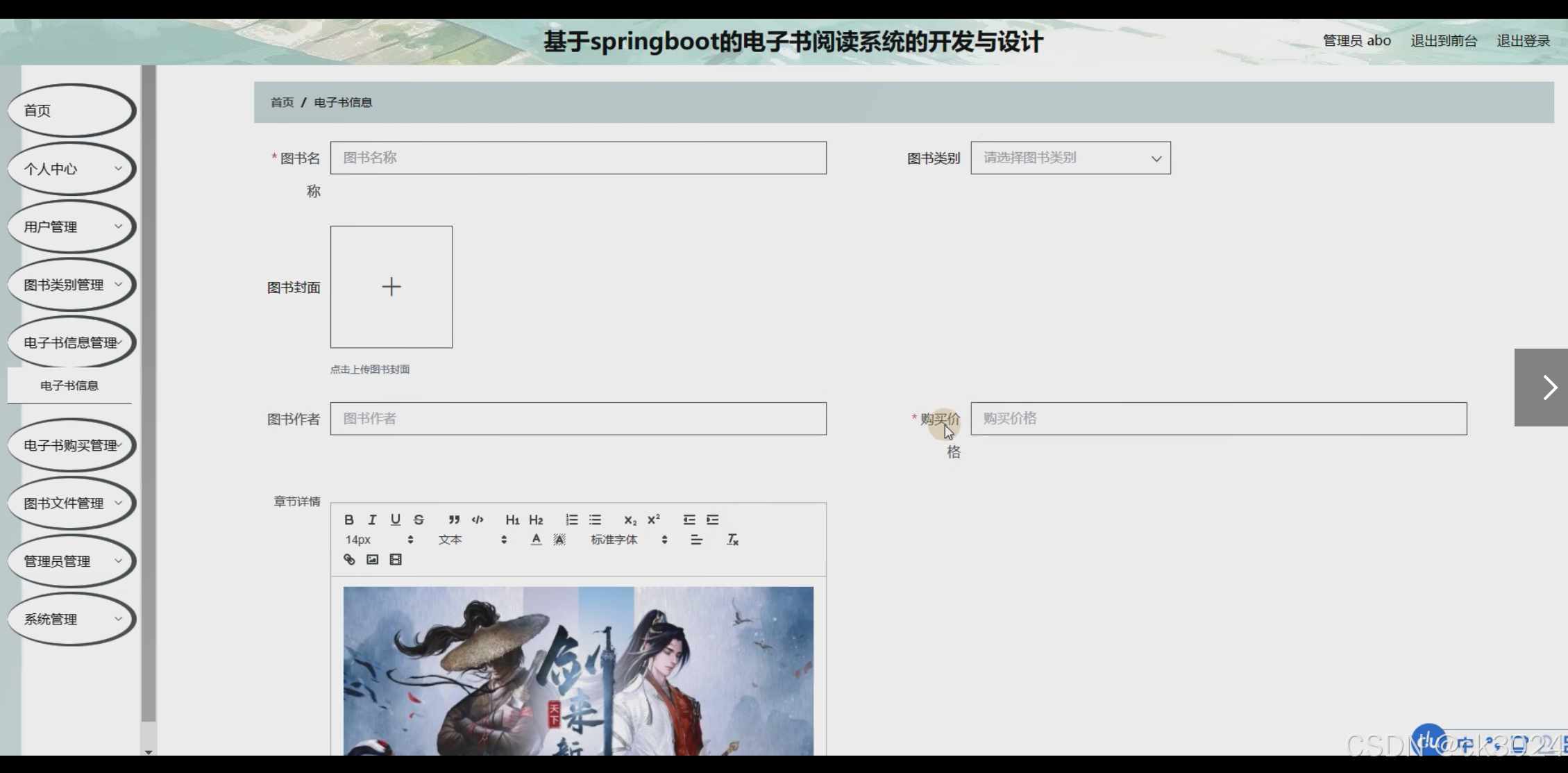Toggle italic formatting in editor toolbar
Viewport: 1568px width, 773px height.
click(x=372, y=520)
